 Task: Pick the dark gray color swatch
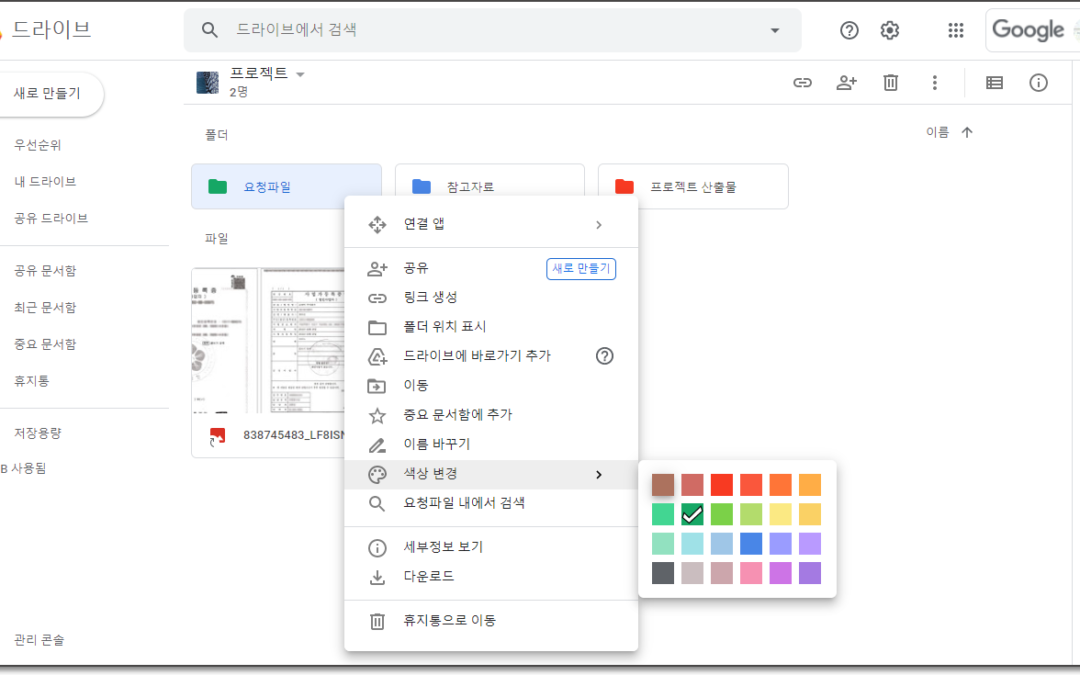coord(663,573)
